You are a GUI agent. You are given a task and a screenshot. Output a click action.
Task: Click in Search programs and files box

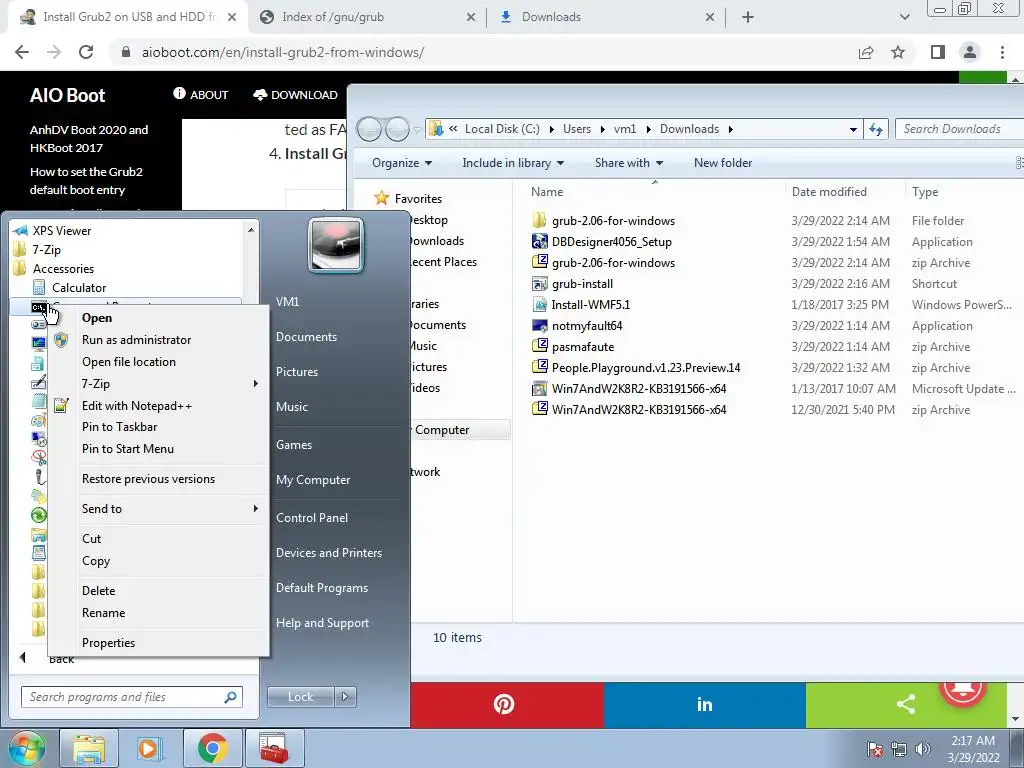pyautogui.click(x=131, y=697)
